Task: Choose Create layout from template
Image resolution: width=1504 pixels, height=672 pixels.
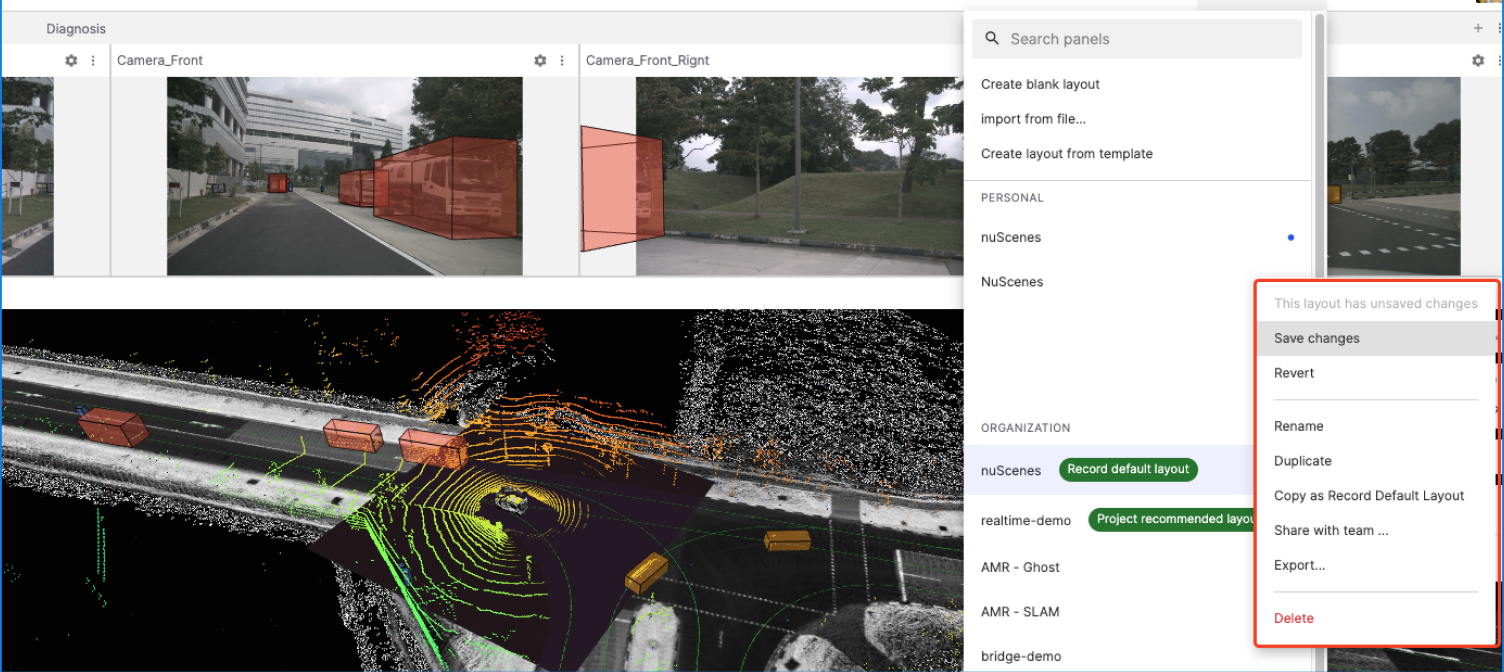Action: coord(1066,154)
